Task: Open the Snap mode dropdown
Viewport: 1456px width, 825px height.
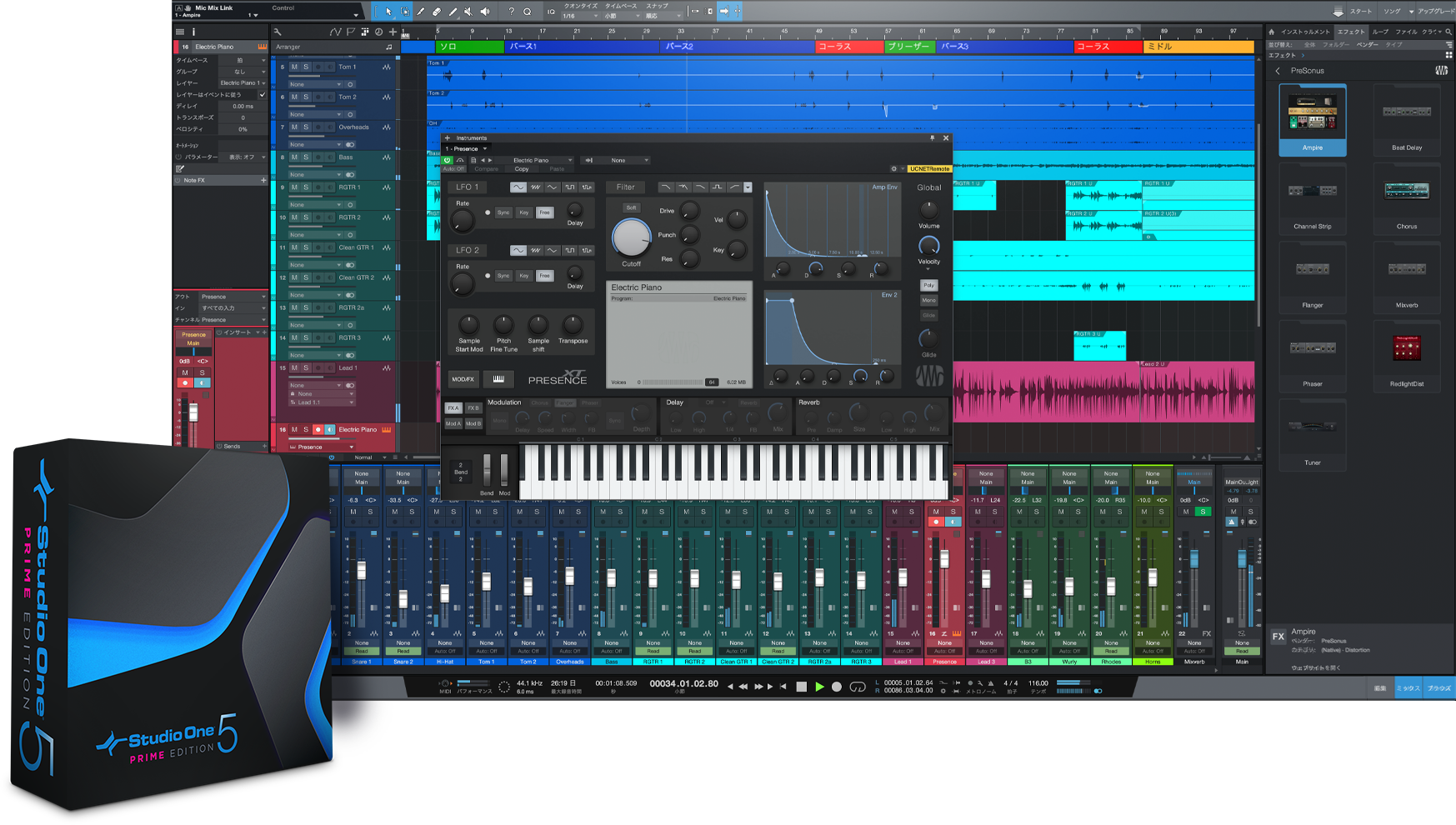Action: 663,16
